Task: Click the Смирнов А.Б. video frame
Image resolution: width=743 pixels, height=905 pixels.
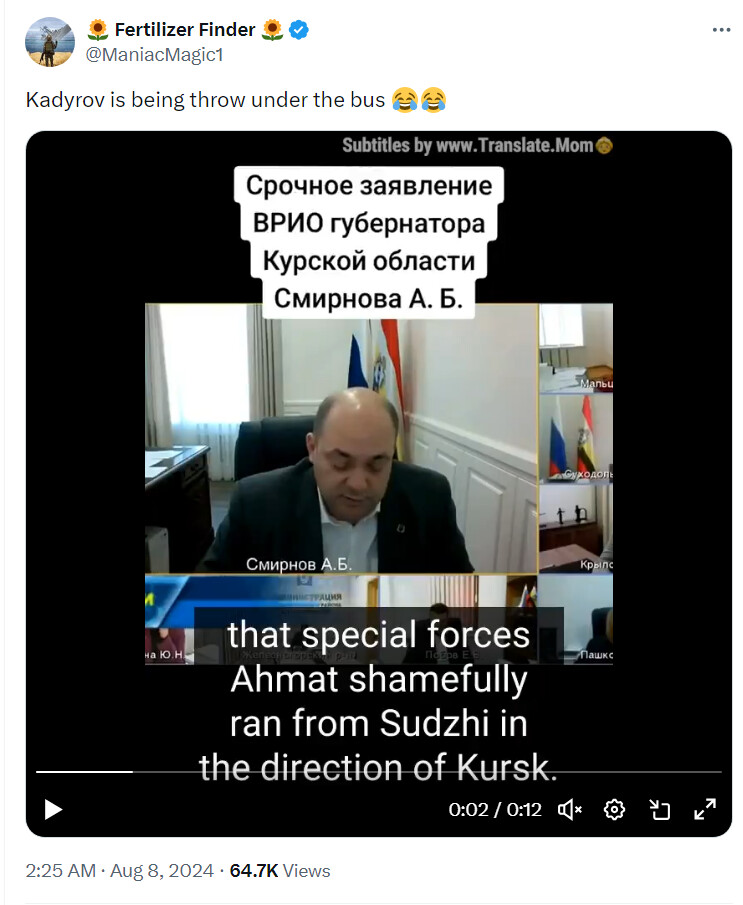Action: coord(341,439)
